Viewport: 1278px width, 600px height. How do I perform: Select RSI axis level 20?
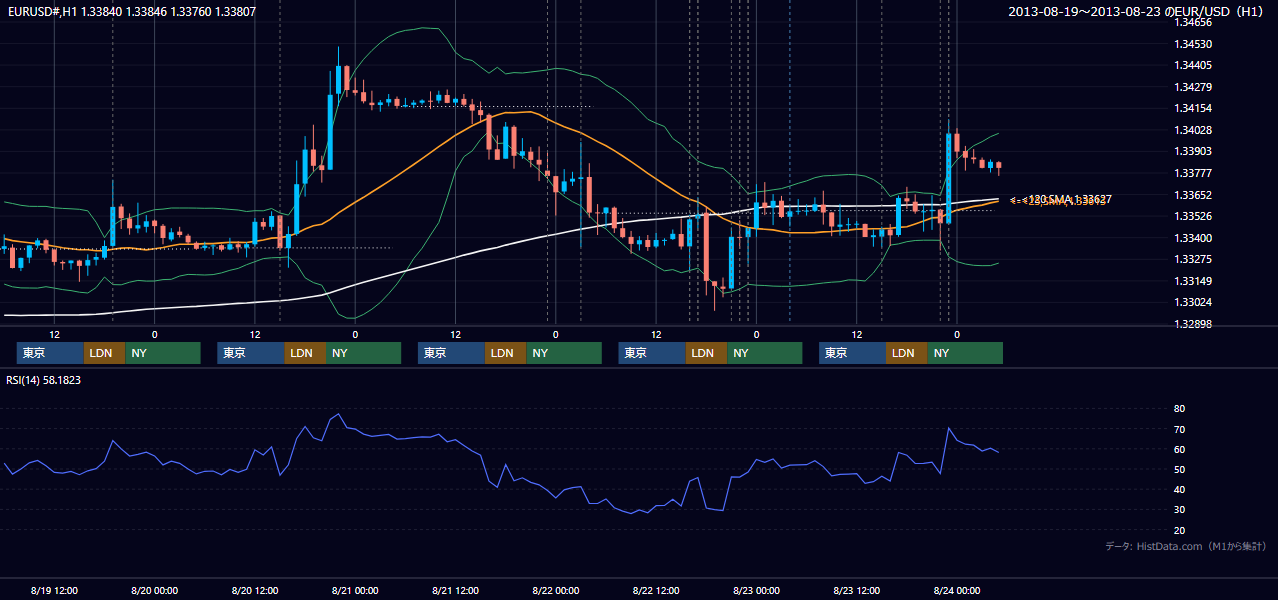(x=1179, y=530)
